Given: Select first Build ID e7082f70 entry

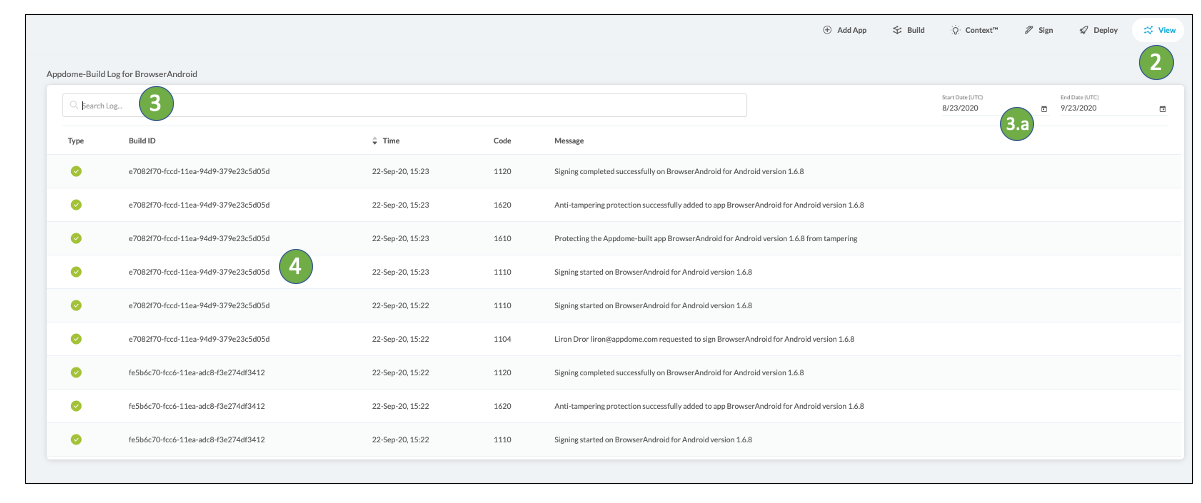Looking at the screenshot, I should pyautogui.click(x=200, y=171).
